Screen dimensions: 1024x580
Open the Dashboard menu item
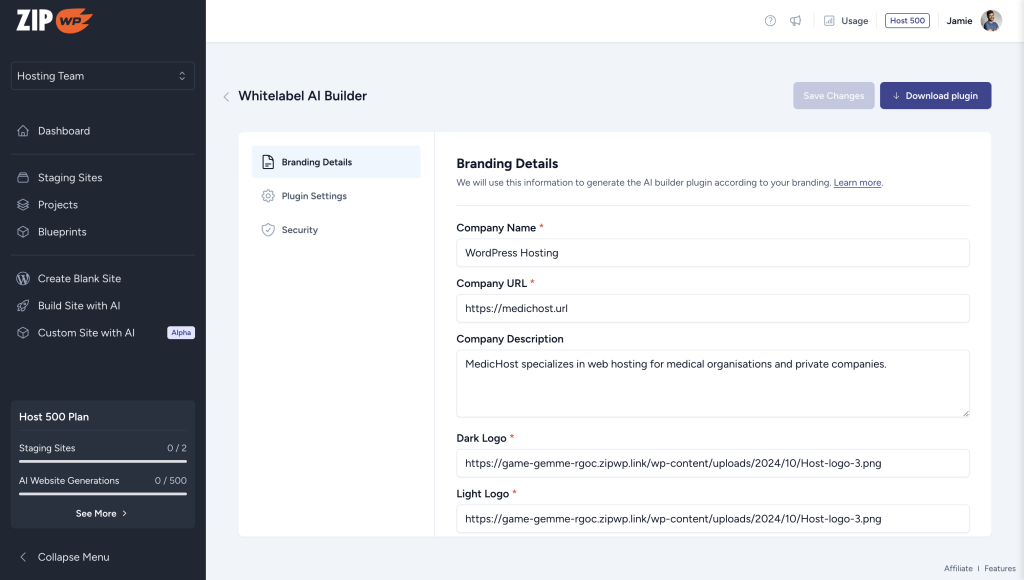[64, 131]
